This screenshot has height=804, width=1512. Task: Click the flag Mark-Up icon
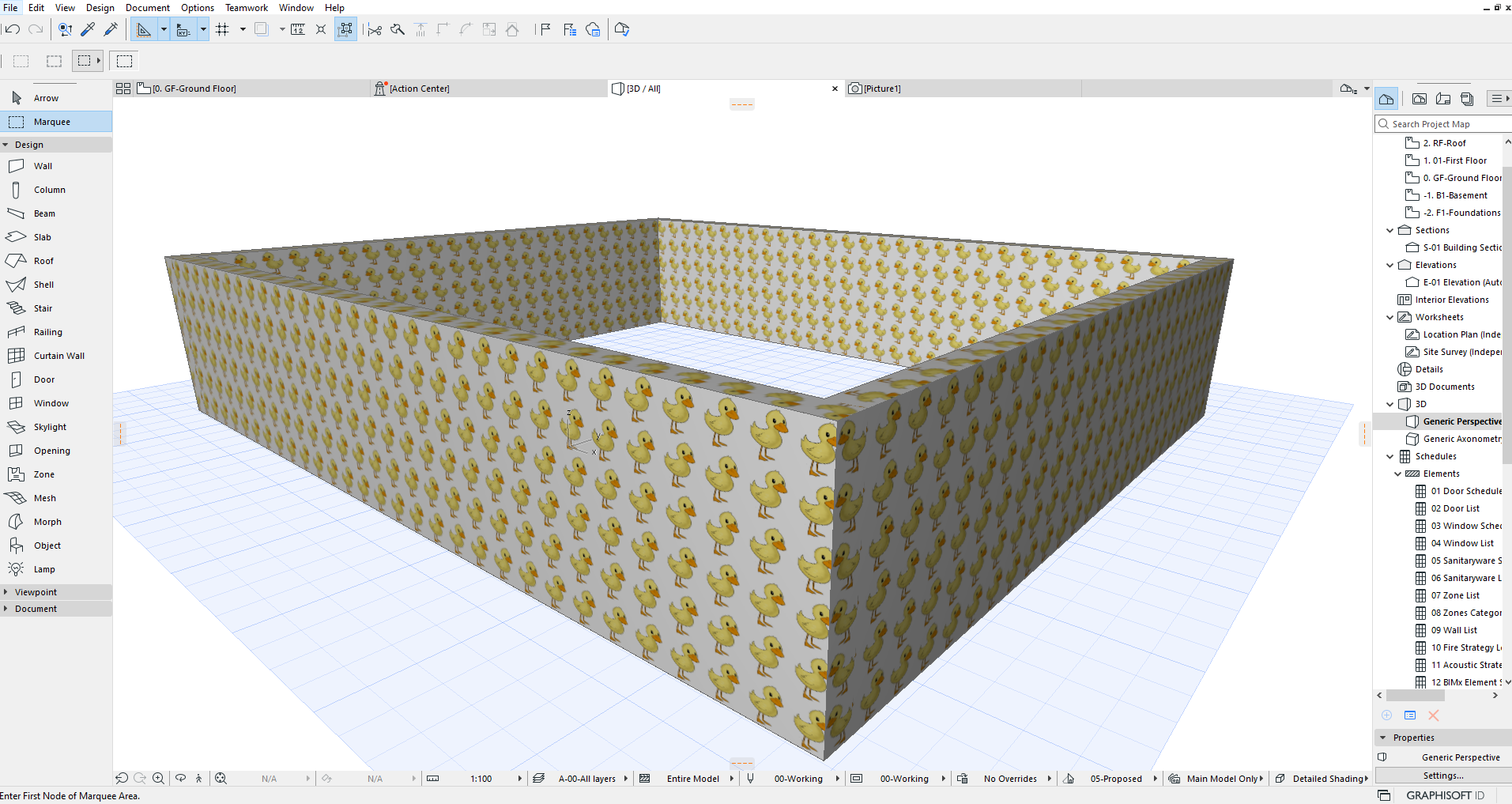click(x=545, y=29)
